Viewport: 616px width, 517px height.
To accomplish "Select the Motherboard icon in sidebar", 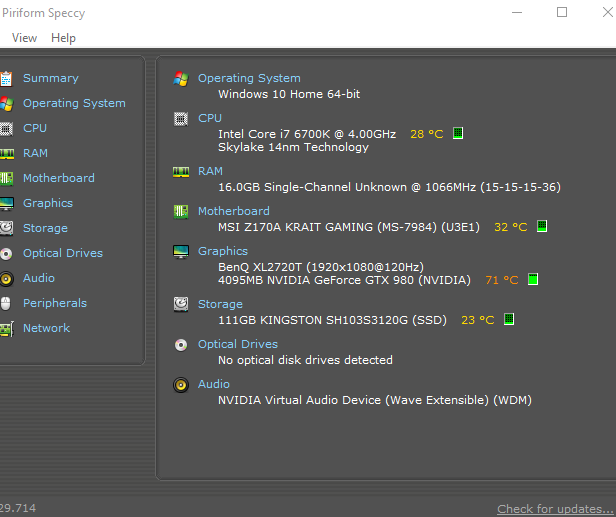I will click(6, 178).
